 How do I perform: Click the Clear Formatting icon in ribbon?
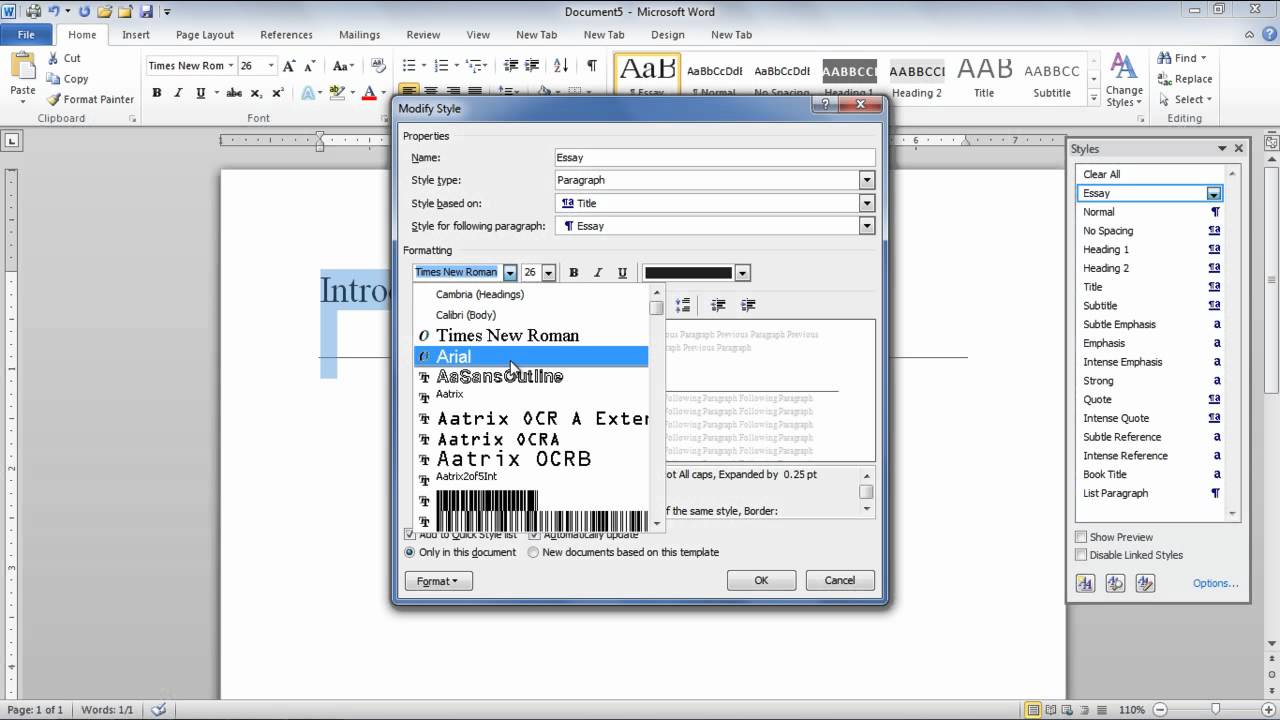379,66
